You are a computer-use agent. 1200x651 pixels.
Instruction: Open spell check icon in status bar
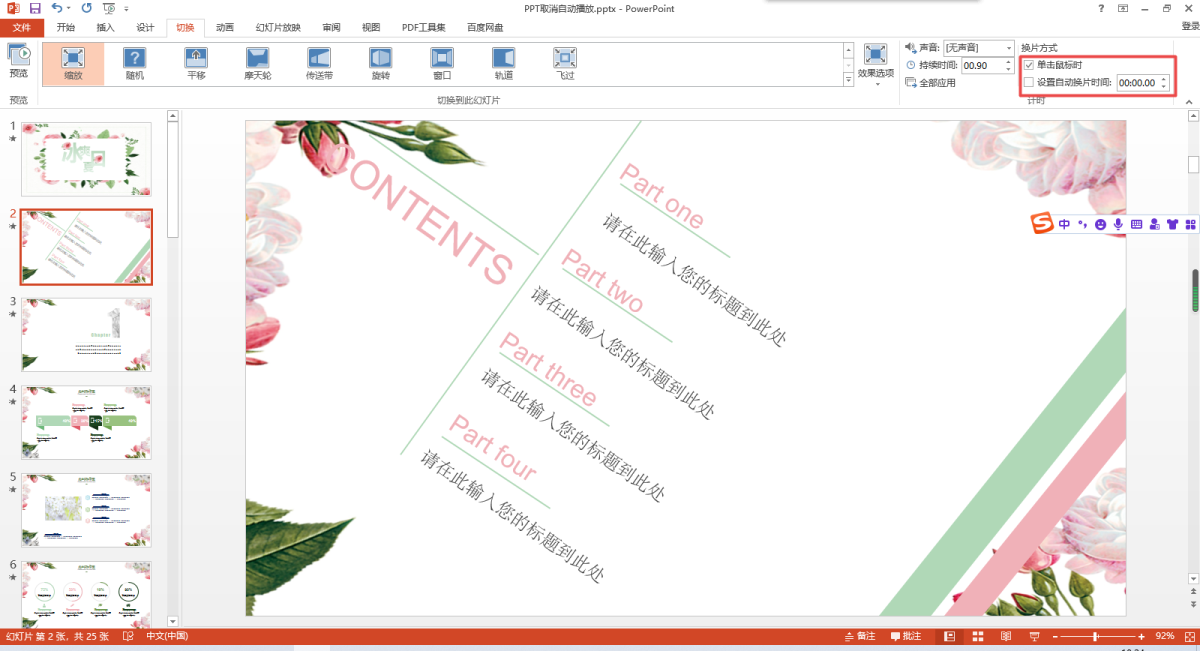pos(128,636)
